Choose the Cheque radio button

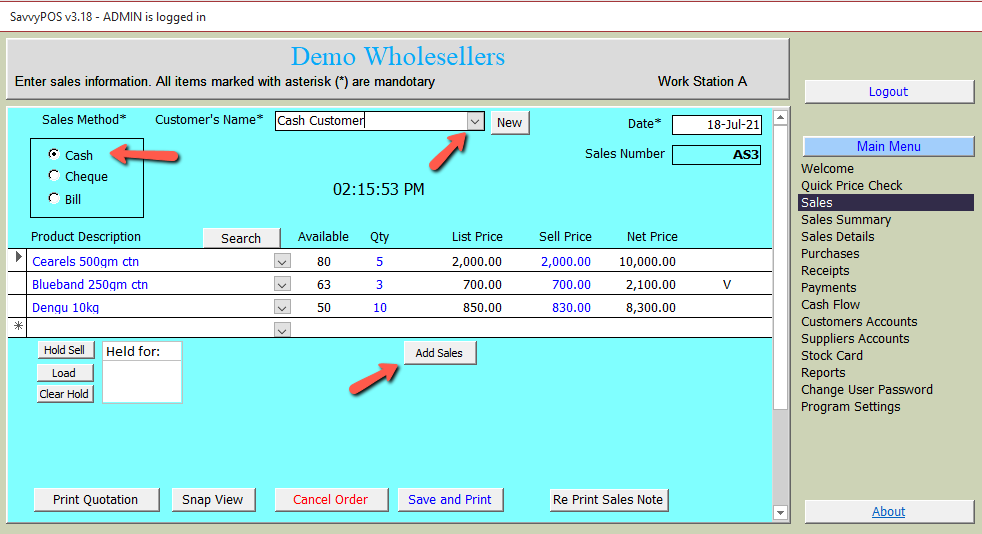coord(54,176)
